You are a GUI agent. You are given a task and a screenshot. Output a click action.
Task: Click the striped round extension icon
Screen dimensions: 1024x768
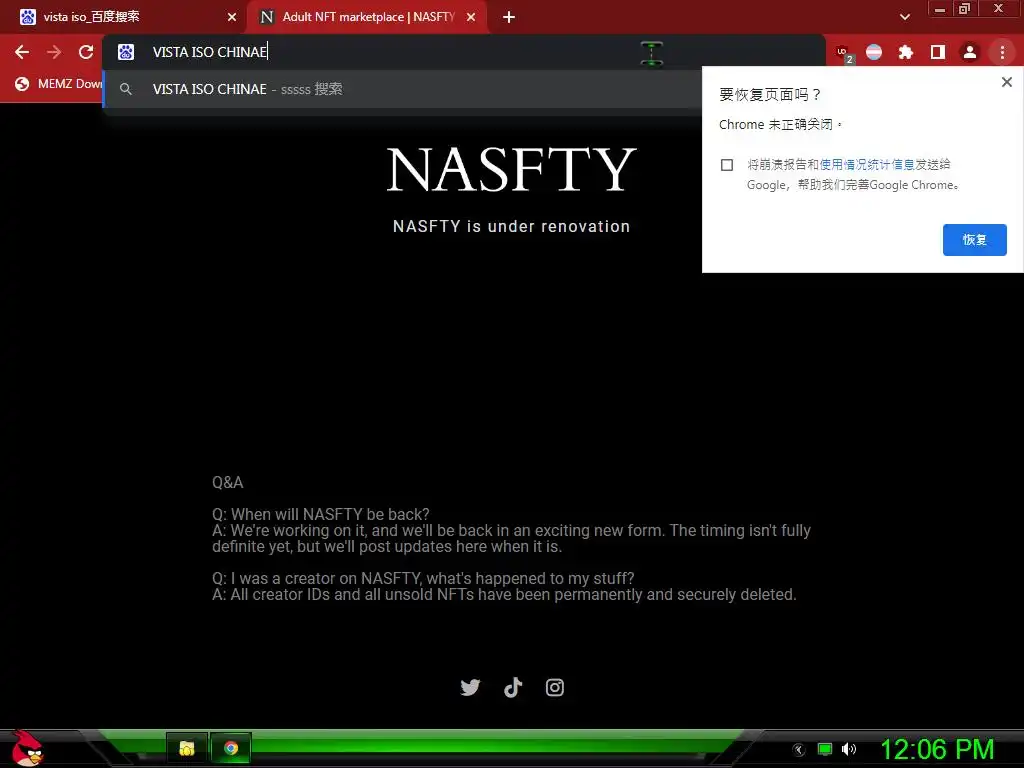874,52
